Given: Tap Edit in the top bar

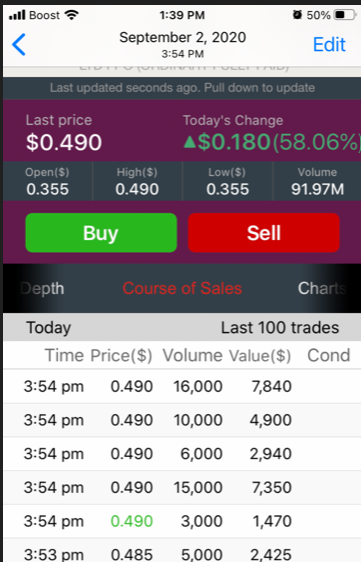Looking at the screenshot, I should coord(329,45).
